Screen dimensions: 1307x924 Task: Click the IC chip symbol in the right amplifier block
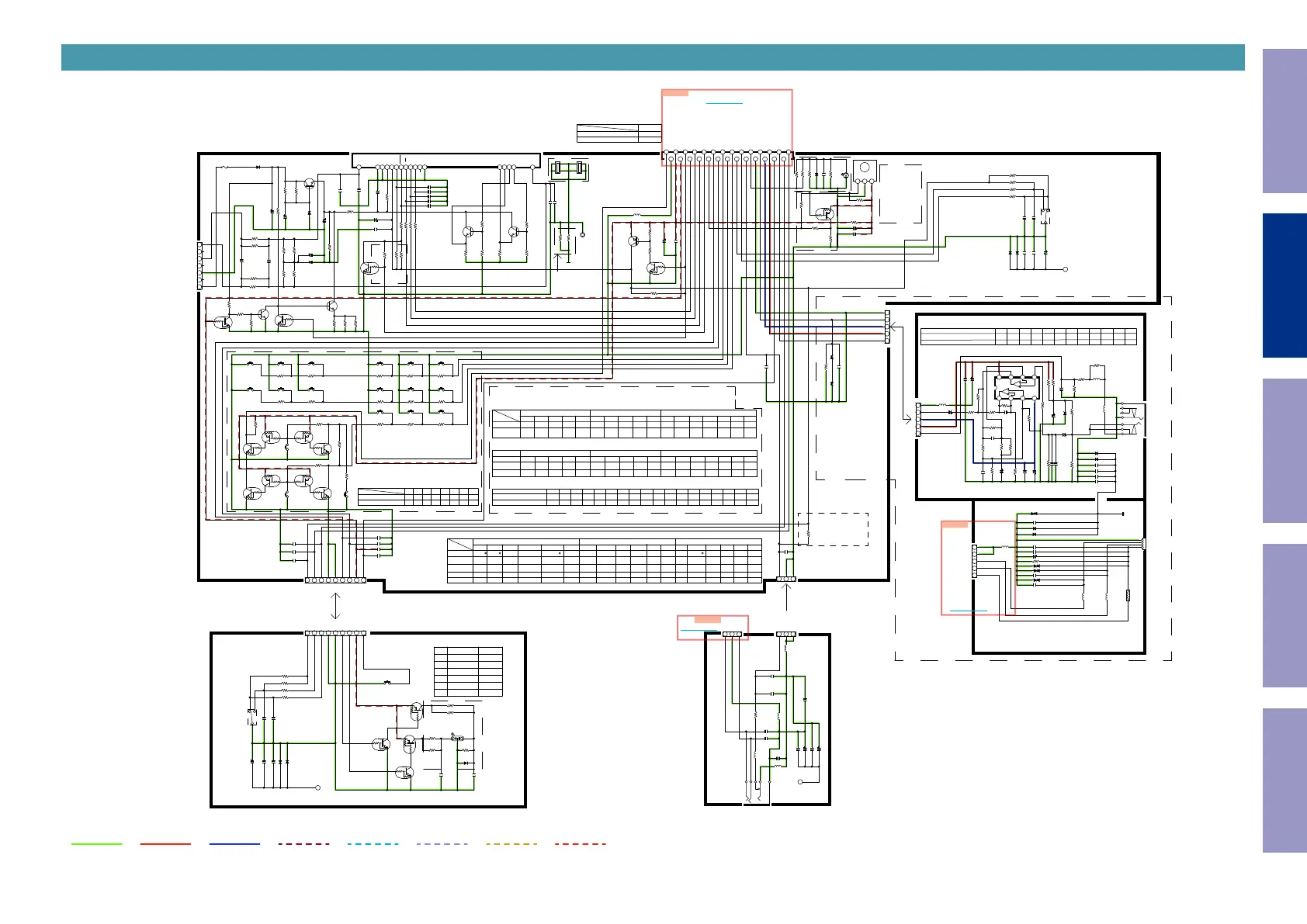(x=1017, y=388)
